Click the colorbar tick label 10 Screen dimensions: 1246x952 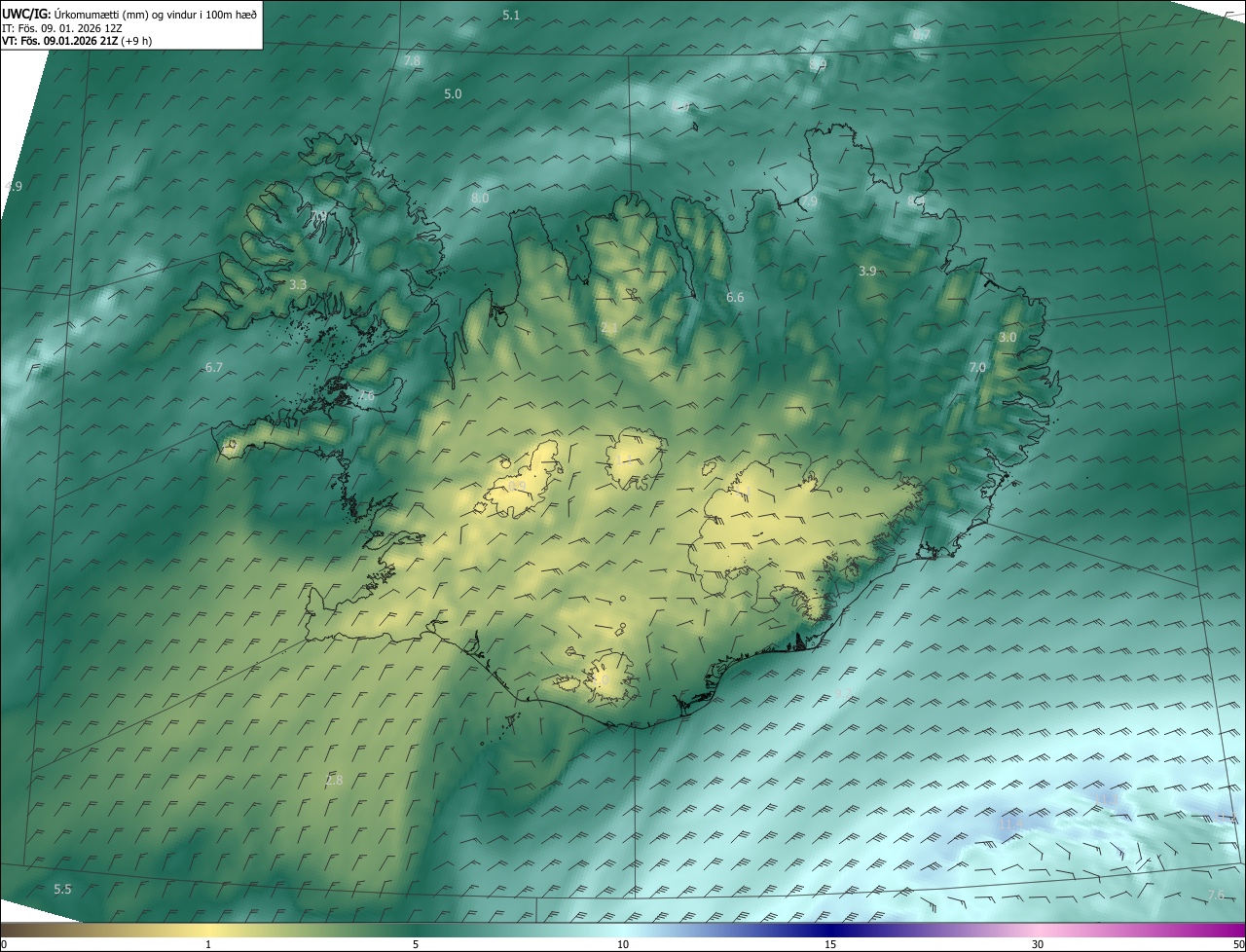[x=623, y=944]
